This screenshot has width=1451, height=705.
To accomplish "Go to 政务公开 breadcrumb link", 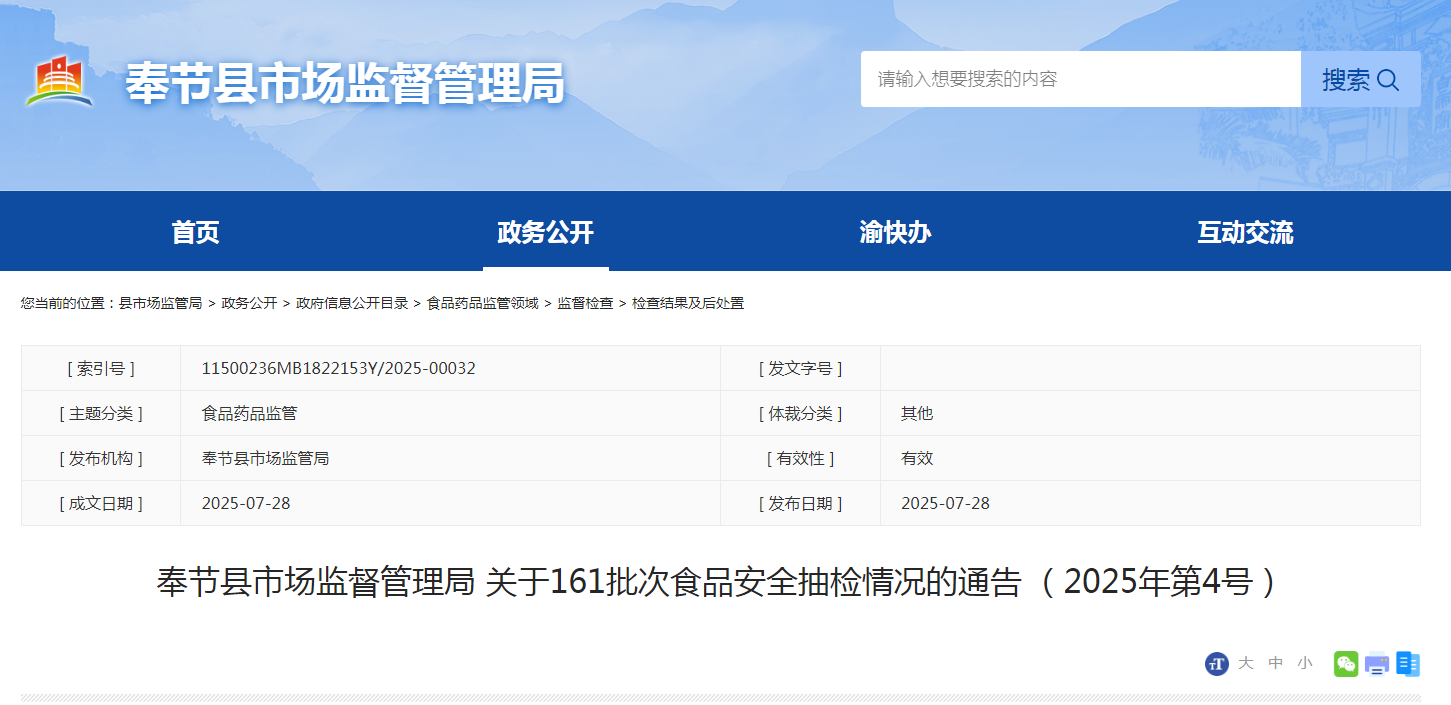I will click(249, 303).
